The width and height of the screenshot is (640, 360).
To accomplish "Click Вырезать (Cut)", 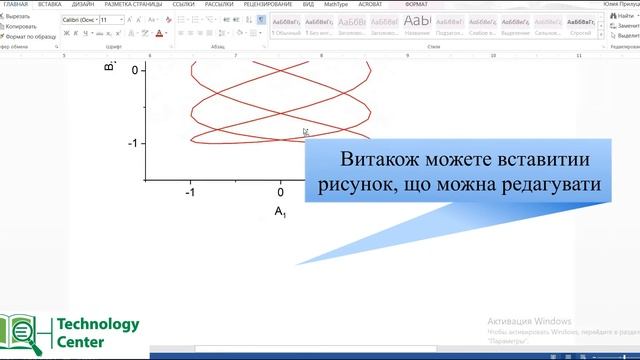I will point(15,16).
